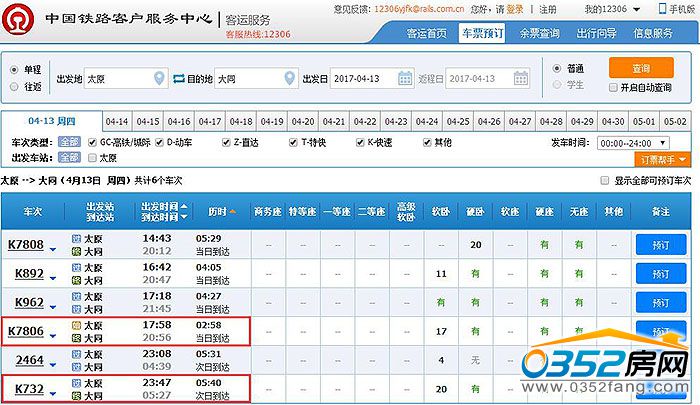
Task: Select the 往返 round-trip radio button
Action: click(13, 87)
